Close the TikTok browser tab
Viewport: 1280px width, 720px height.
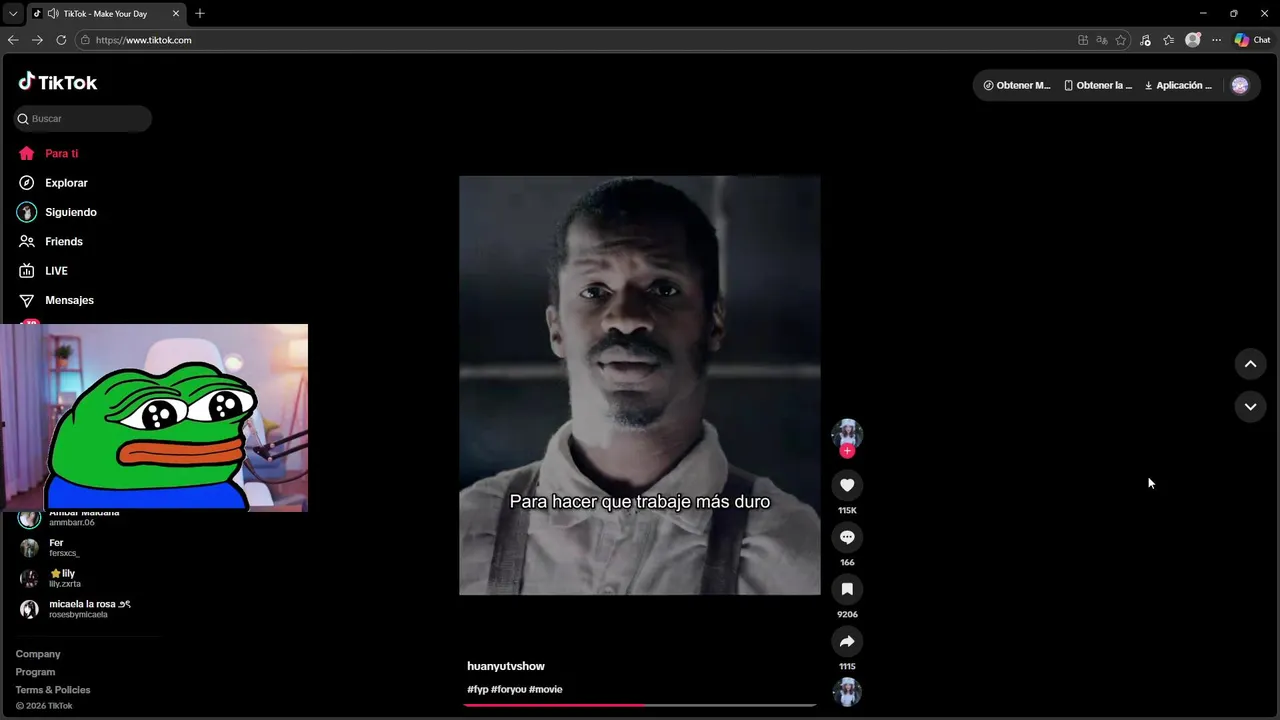(175, 14)
